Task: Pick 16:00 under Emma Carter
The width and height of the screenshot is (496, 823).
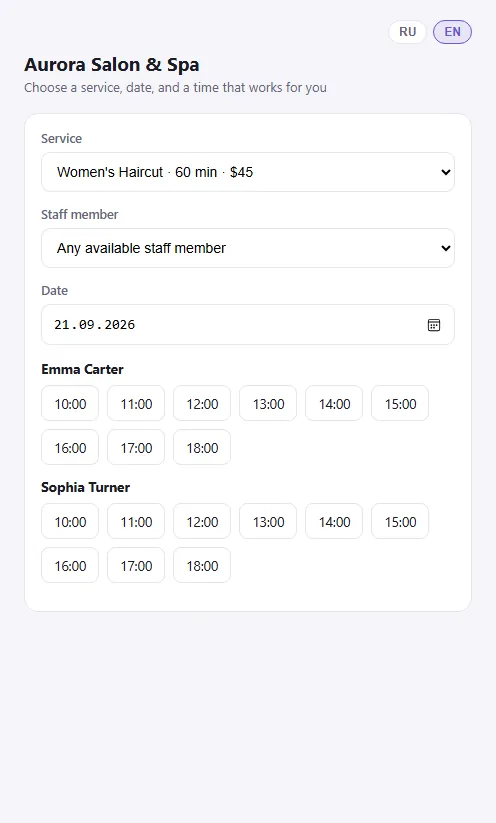Action: tap(70, 448)
